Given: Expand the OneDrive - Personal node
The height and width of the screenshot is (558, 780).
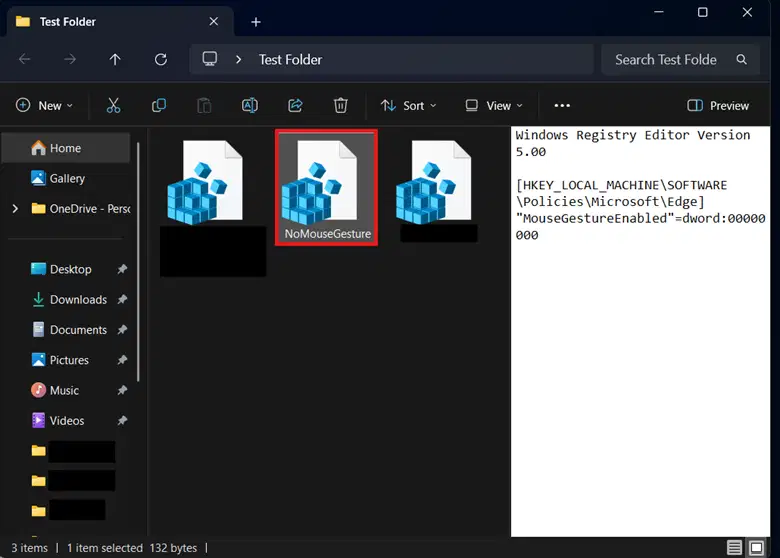Looking at the screenshot, I should 15,208.
